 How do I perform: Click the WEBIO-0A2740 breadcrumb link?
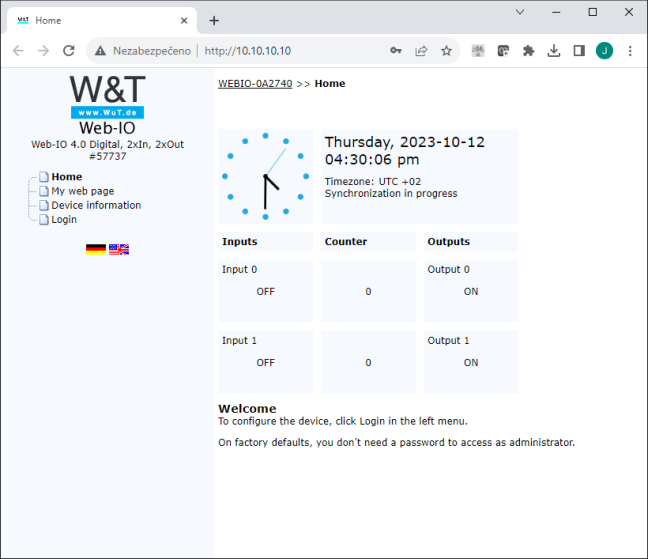pyautogui.click(x=255, y=83)
